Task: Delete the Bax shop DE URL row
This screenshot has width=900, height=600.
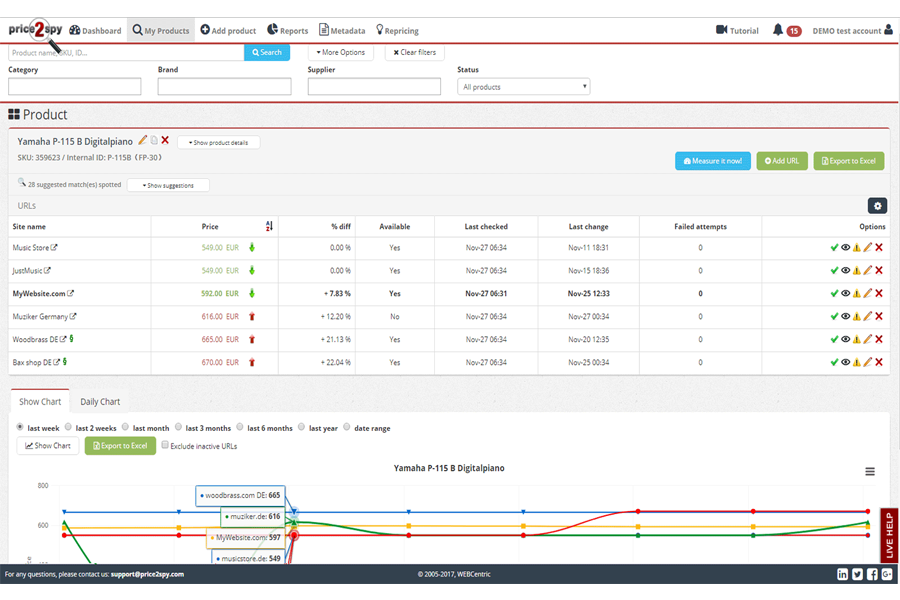Action: click(879, 362)
